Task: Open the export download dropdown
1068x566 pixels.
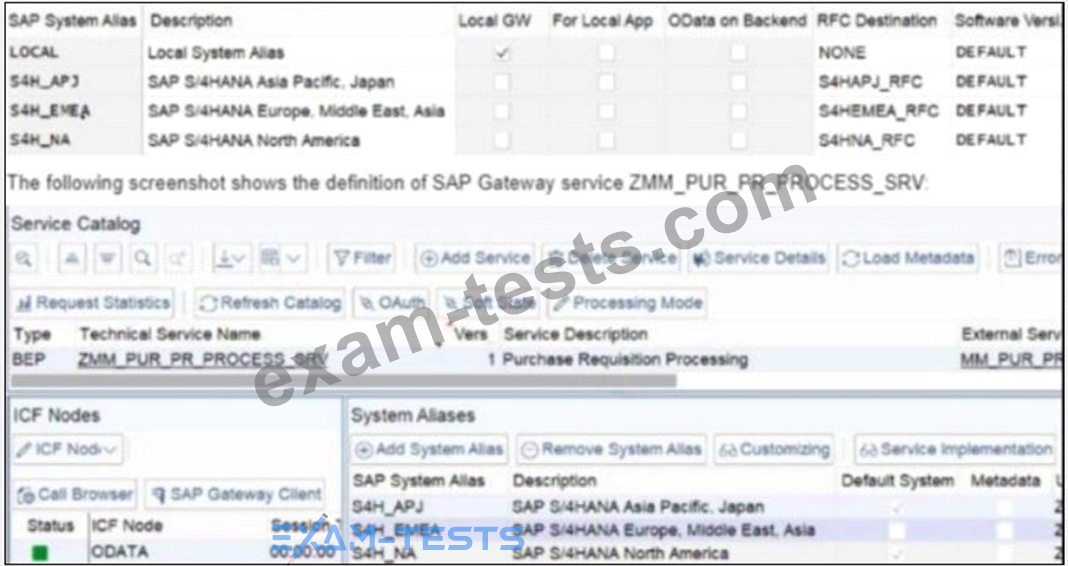Action: coord(232,259)
